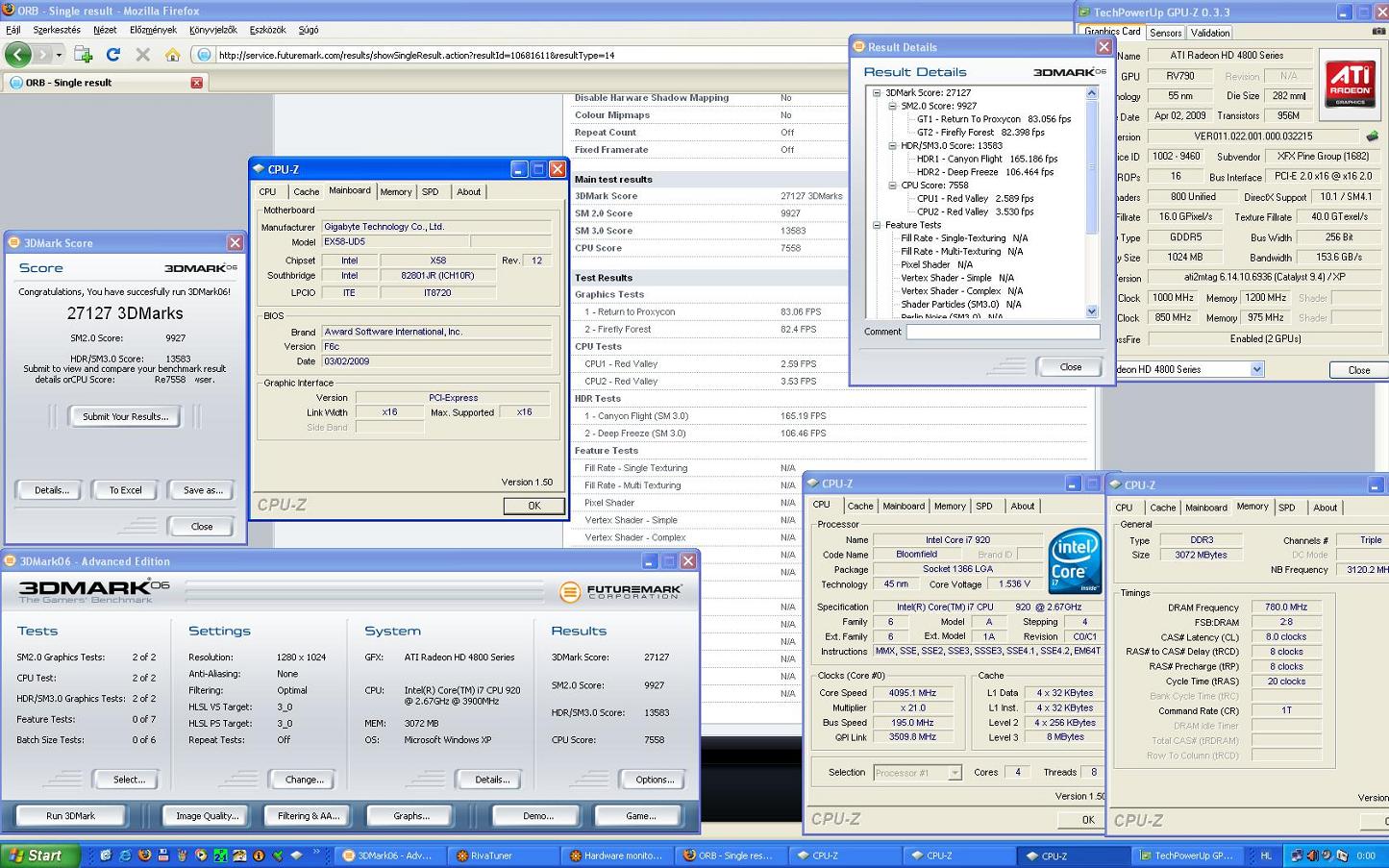
Task: Launch Internet Explorer from quick launch
Action: 125,856
